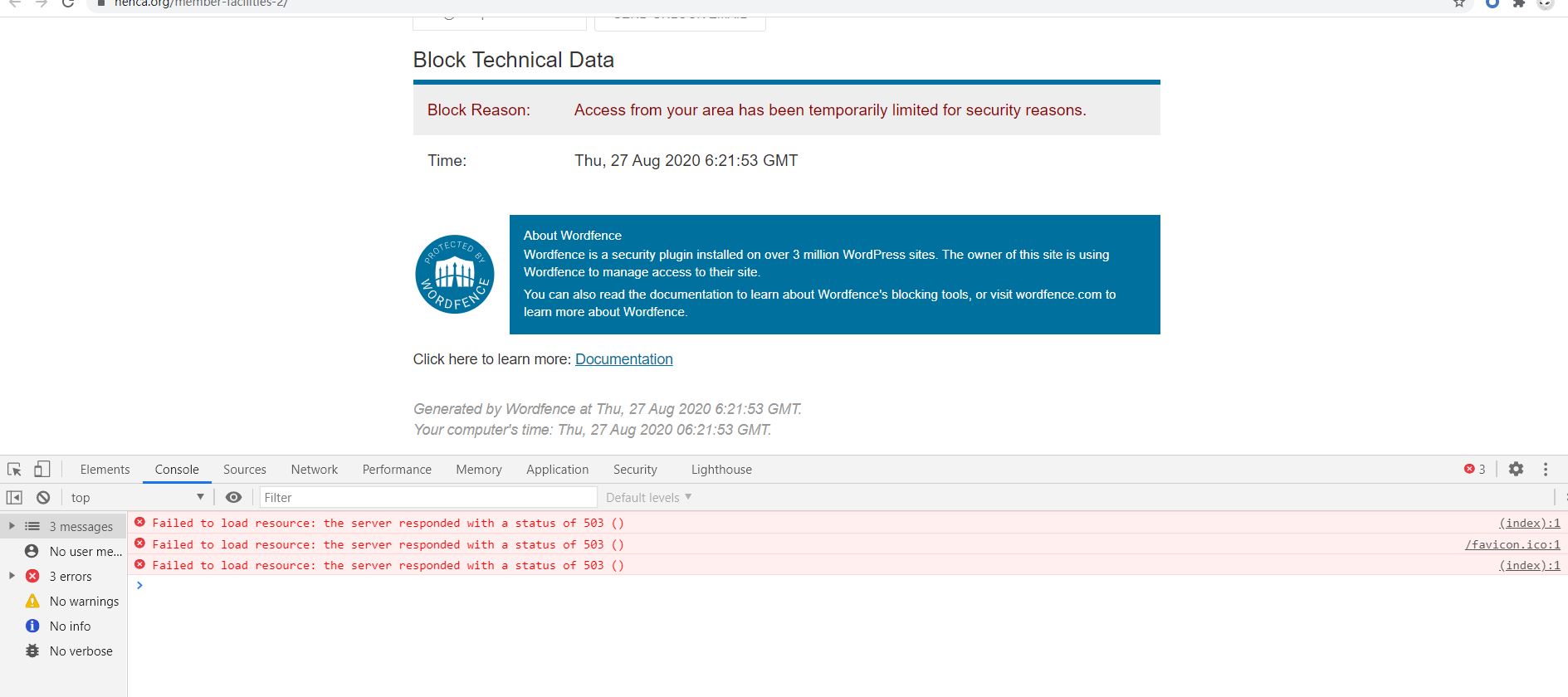Select the No verbose bug icon

click(x=32, y=651)
